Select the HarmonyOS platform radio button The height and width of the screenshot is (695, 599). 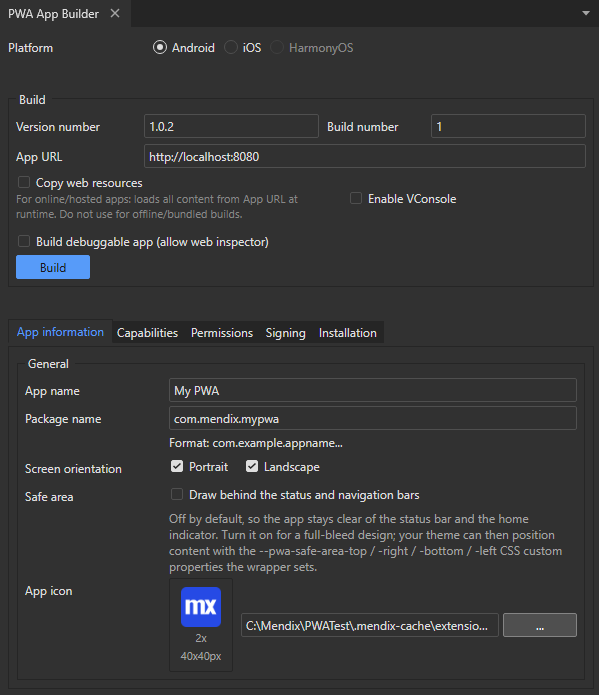tap(277, 47)
